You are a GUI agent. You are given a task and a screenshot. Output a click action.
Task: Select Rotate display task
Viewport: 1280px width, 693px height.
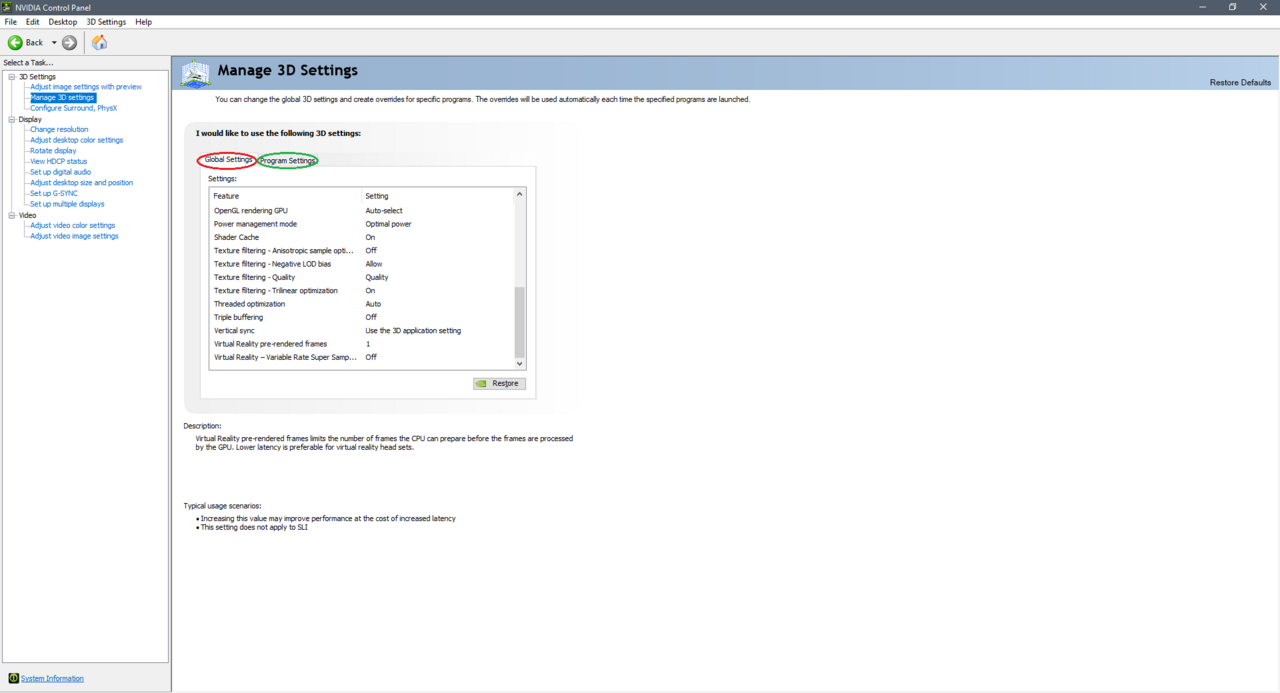(x=53, y=151)
